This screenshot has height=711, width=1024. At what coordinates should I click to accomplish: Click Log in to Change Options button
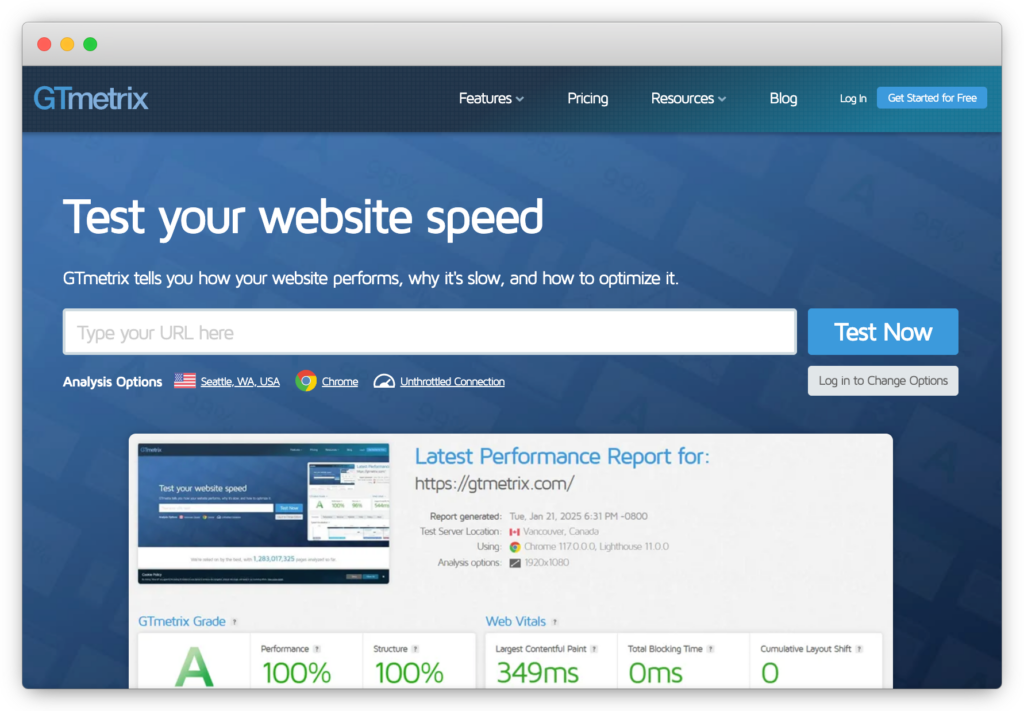(x=882, y=381)
